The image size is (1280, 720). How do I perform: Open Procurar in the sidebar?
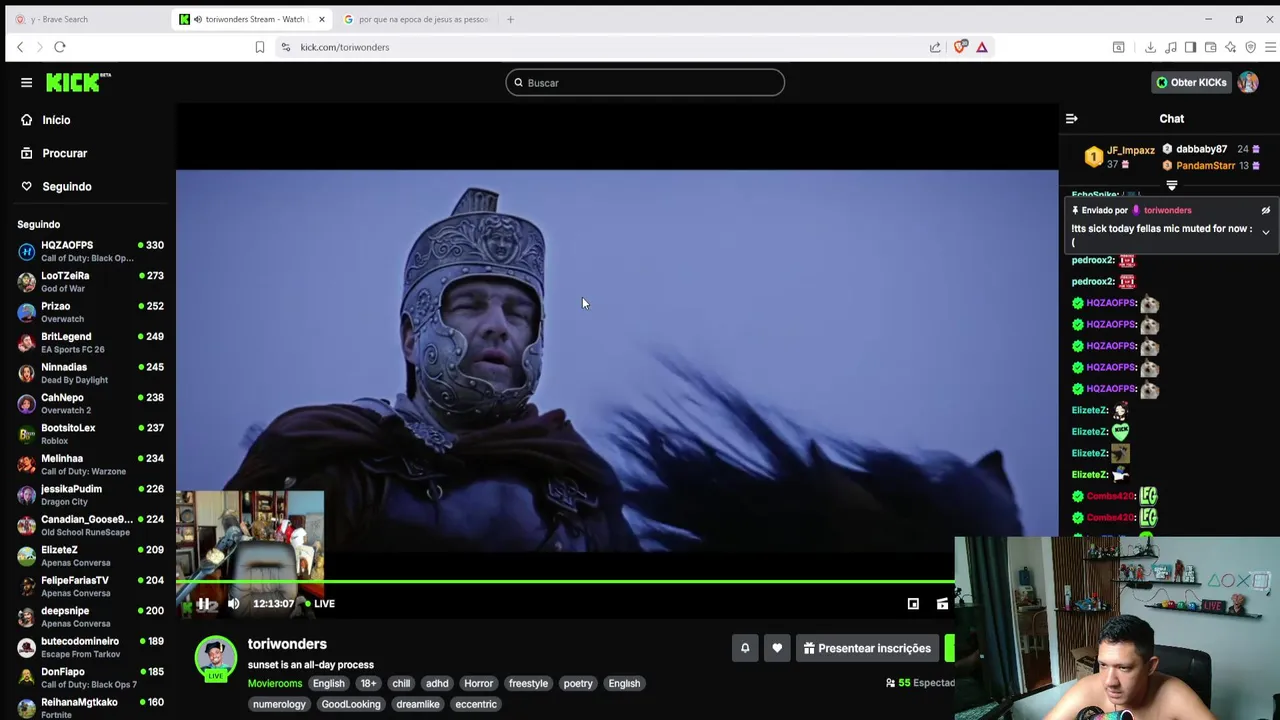coord(64,153)
